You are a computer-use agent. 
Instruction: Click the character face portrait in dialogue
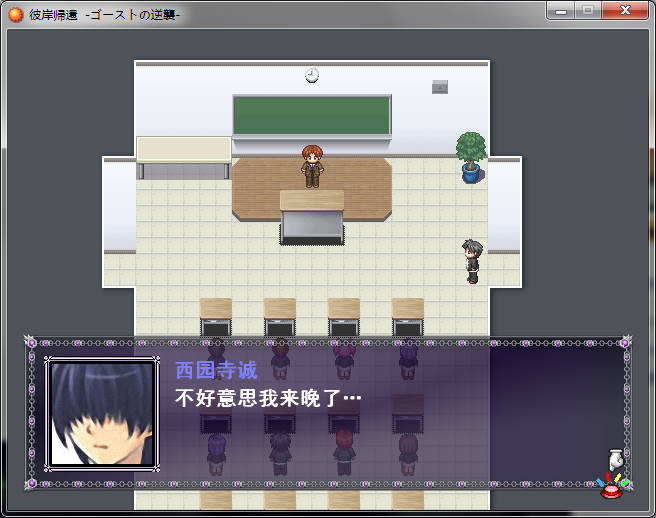(x=102, y=414)
